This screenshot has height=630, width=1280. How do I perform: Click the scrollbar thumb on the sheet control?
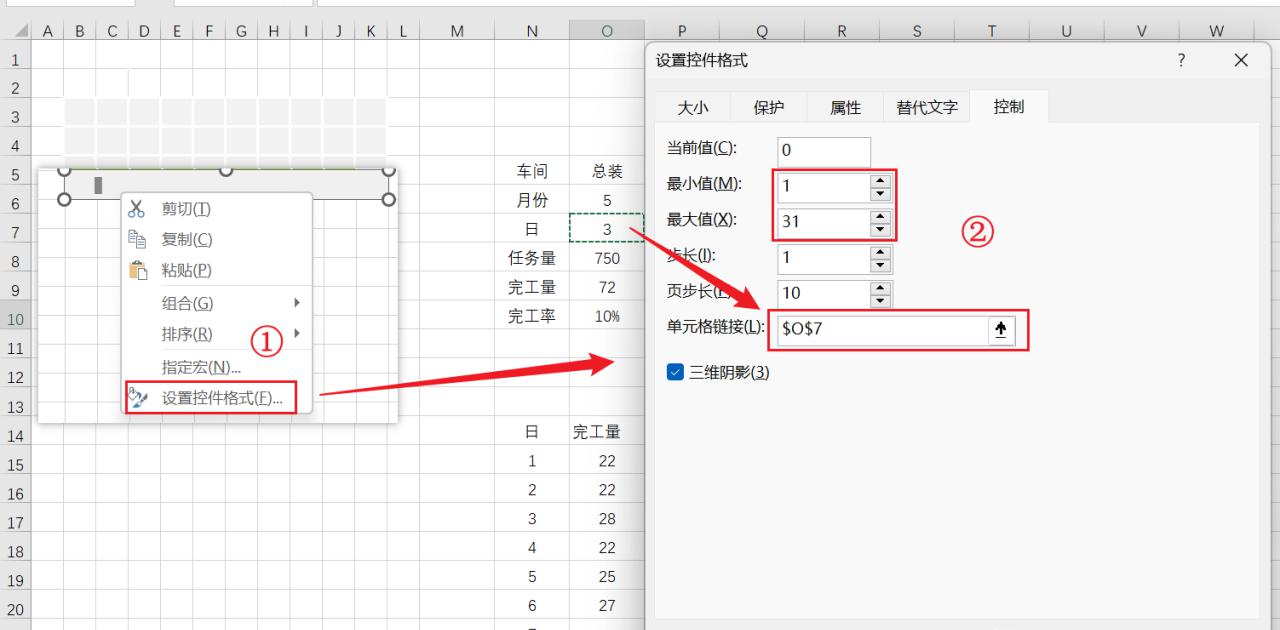pos(98,185)
